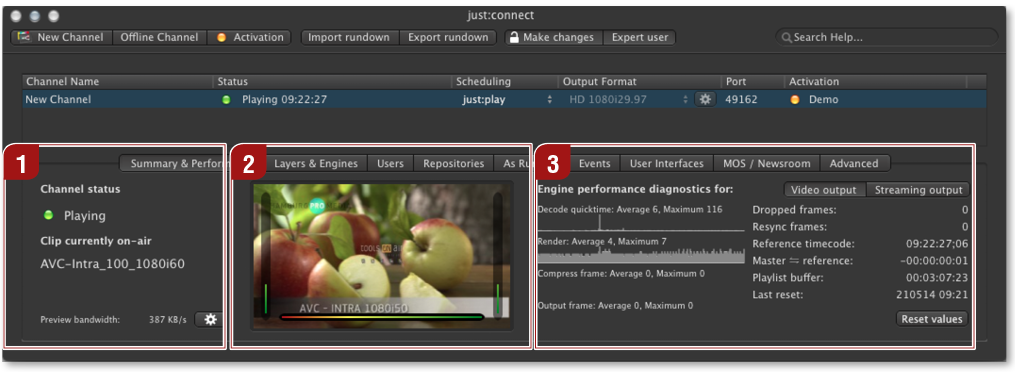Focus the Search Help field
1015x372 pixels.
[887, 38]
